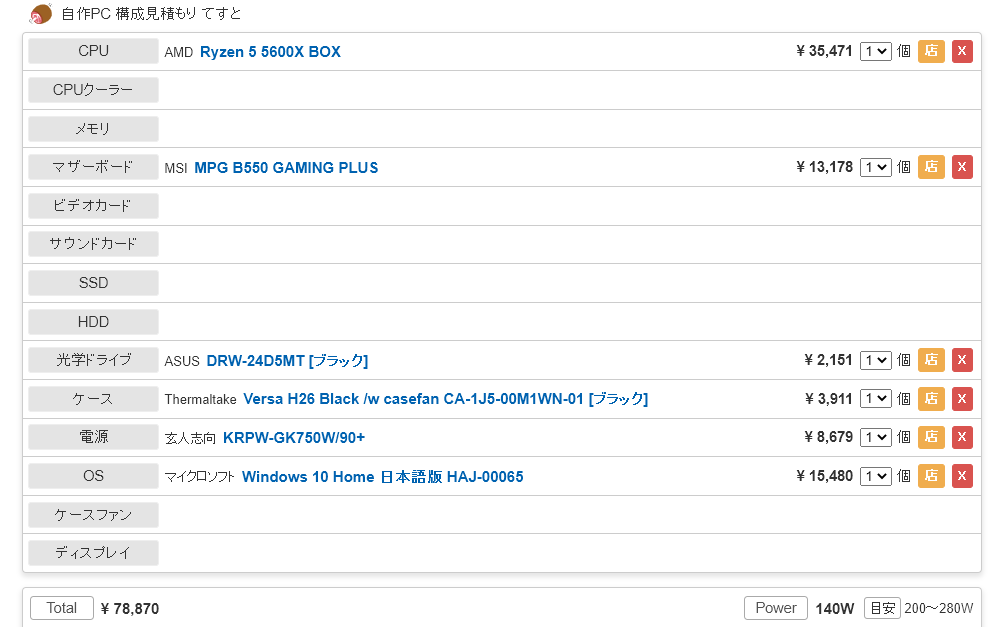This screenshot has width=991, height=627.
Task: Click the Thermaltake maker name
Action: (200, 399)
